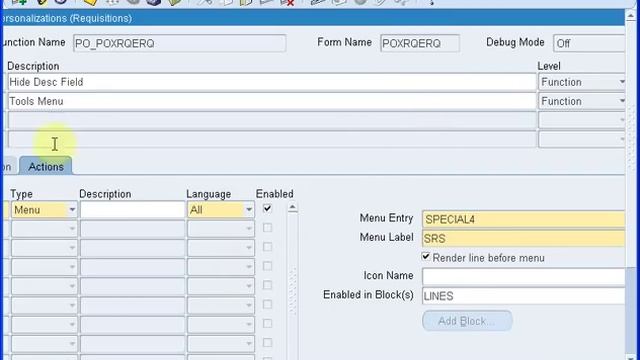Toggle Enabled checkbox on third action row
This screenshot has width=640, height=360.
click(267, 247)
